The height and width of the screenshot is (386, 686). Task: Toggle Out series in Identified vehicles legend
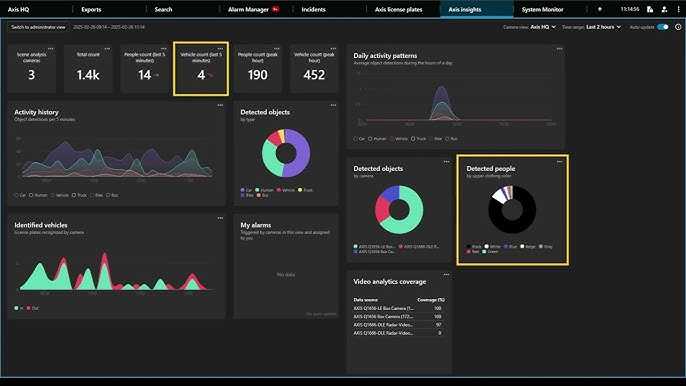click(32, 308)
